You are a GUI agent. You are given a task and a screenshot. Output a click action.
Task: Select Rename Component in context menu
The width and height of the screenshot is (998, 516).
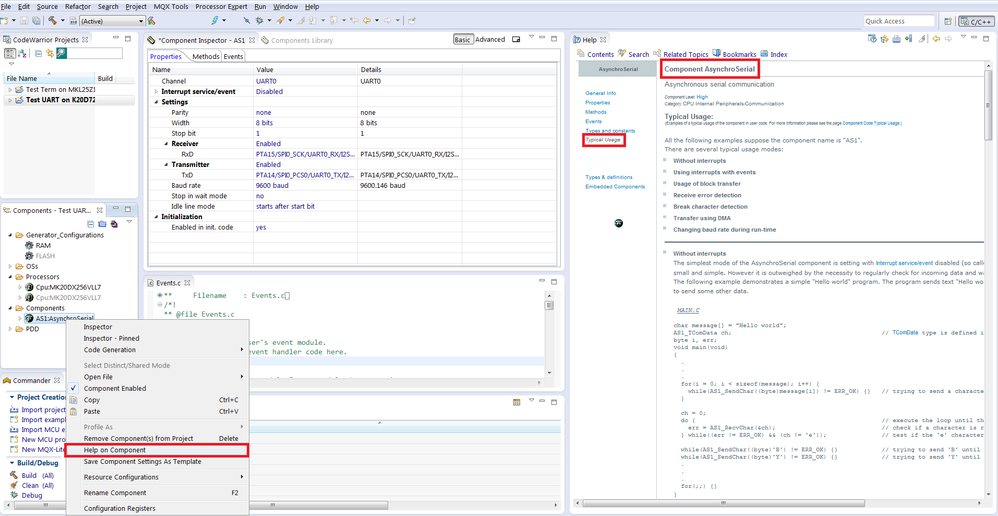(157, 492)
